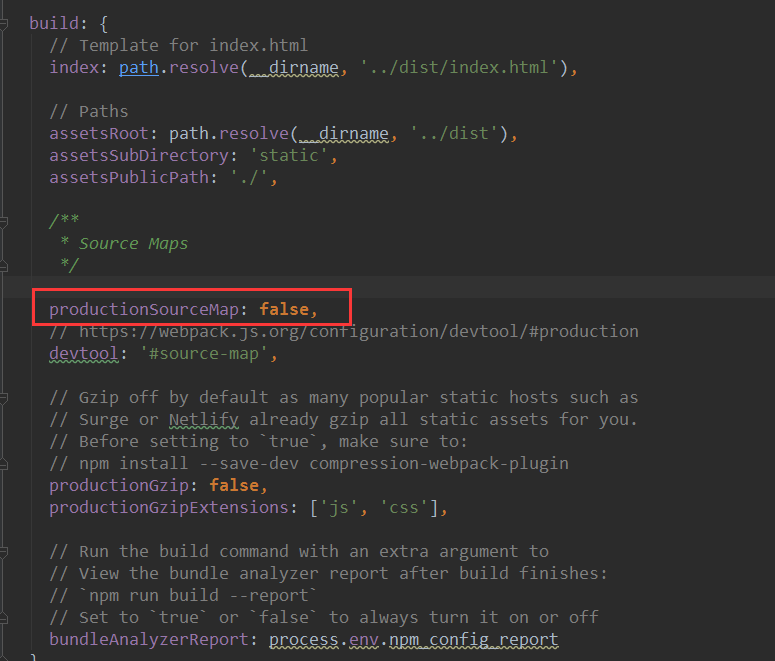The height and width of the screenshot is (661, 775).
Task: Click the 'bundleAnalyzerReport' key
Action: pos(149,640)
